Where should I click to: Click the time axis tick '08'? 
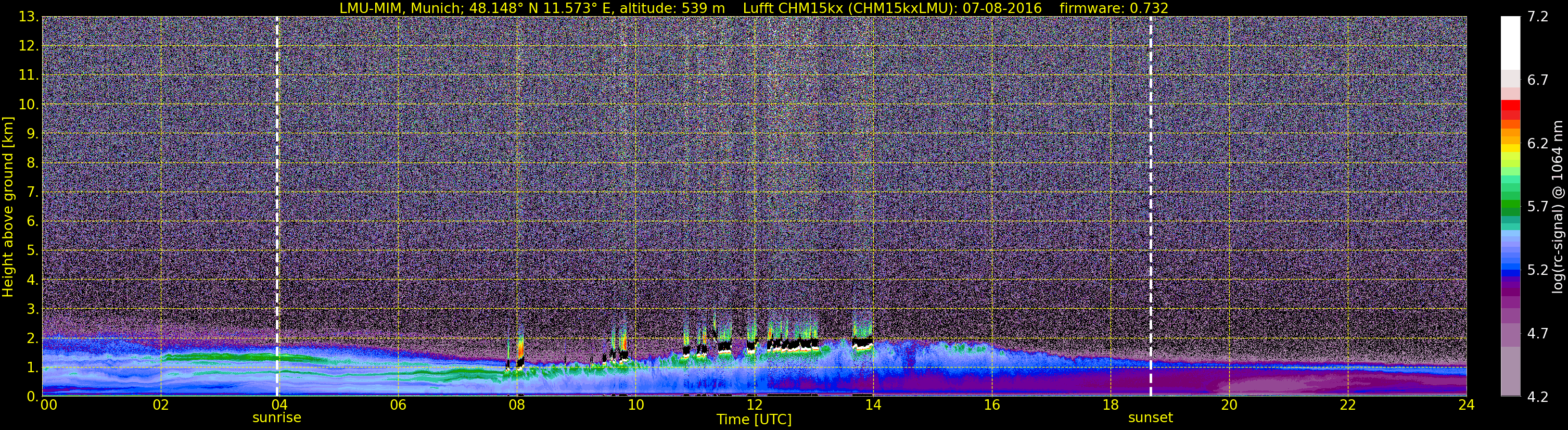(517, 405)
